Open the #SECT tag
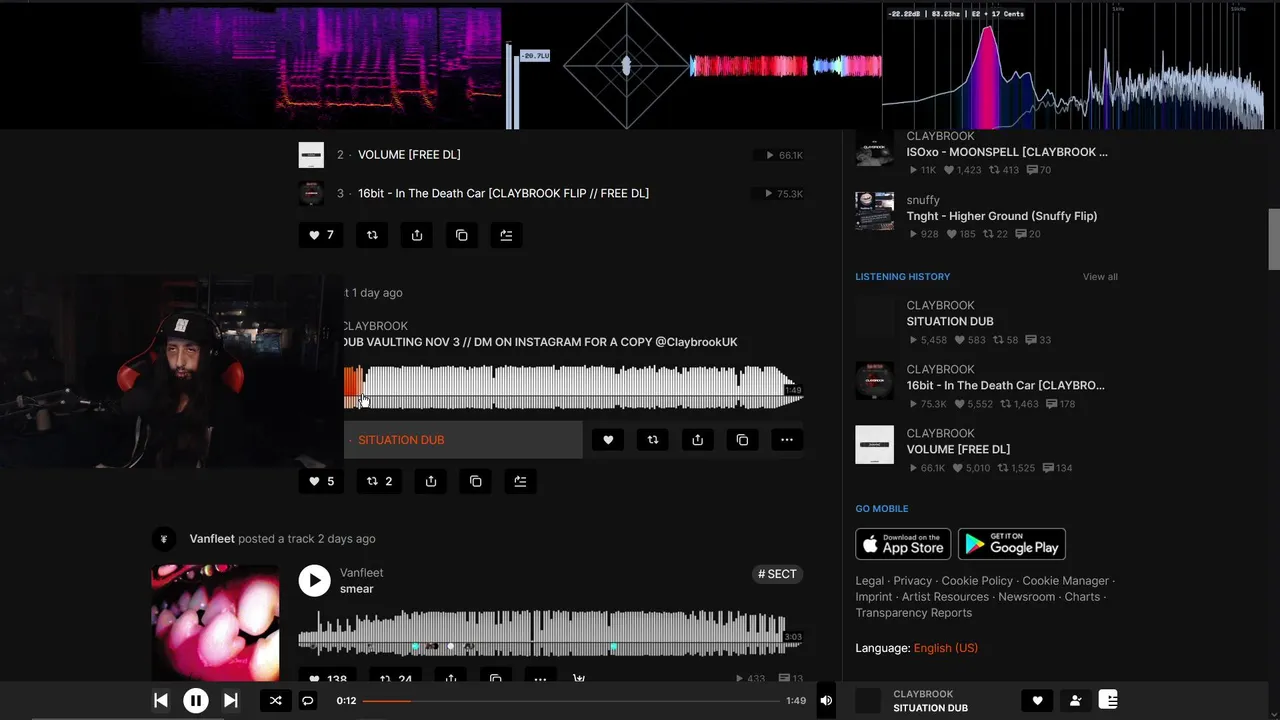Image resolution: width=1280 pixels, height=720 pixels. click(777, 574)
